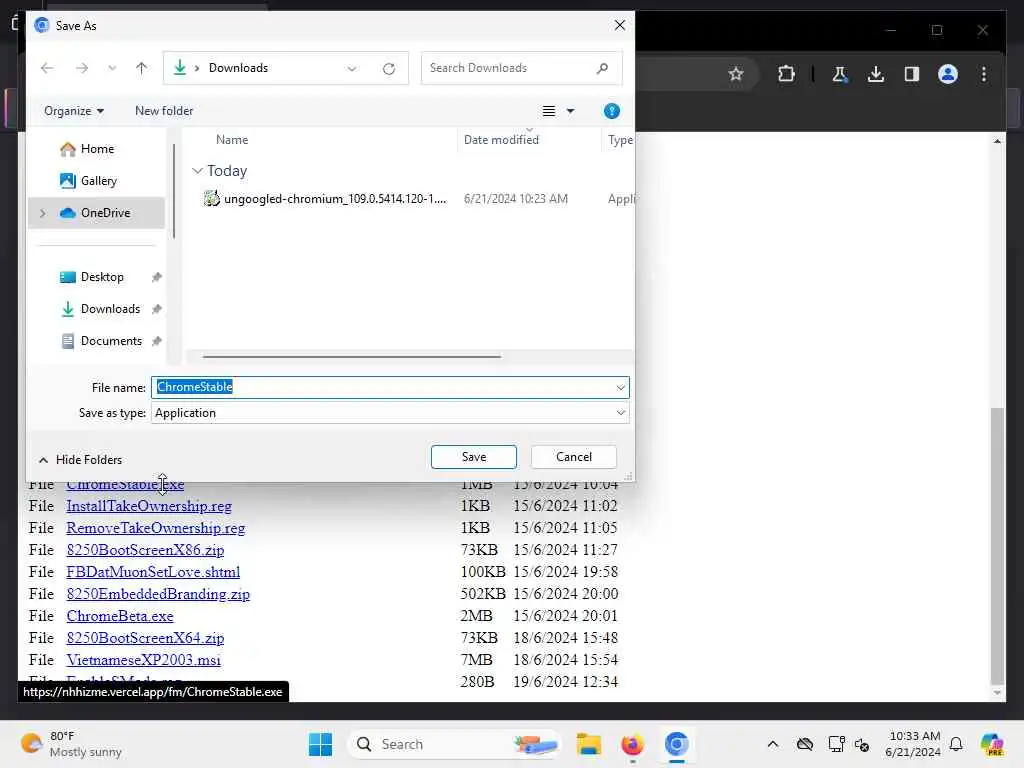
Task: Click the taskbar Search box
Action: (x=455, y=744)
